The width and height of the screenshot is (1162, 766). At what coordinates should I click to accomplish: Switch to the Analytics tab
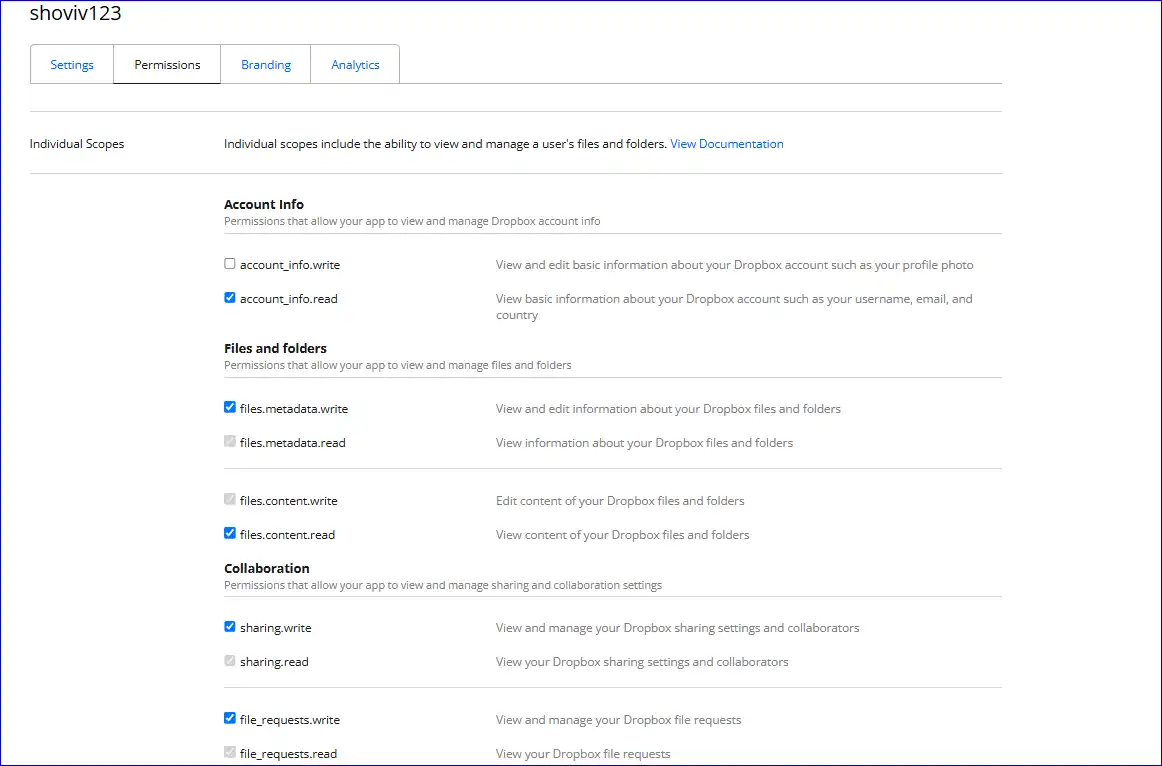coord(355,63)
